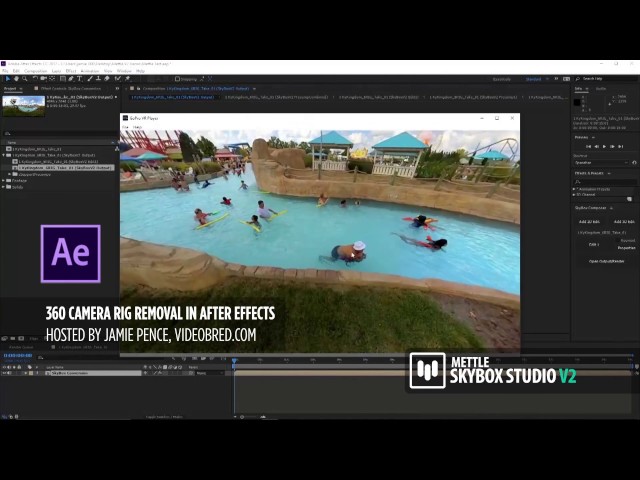The height and width of the screenshot is (480, 640).
Task: Open the Effect menu
Action: tap(71, 71)
